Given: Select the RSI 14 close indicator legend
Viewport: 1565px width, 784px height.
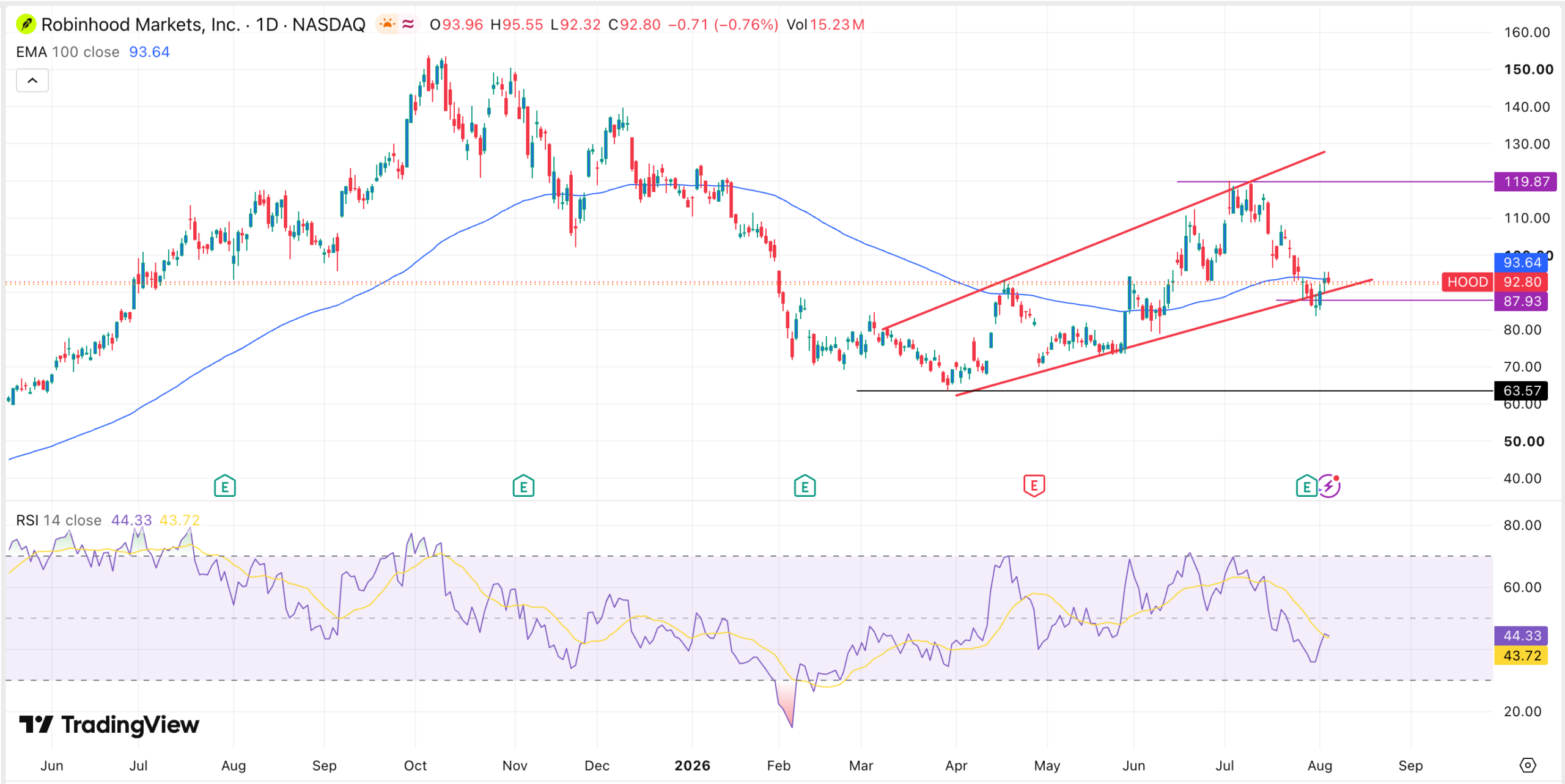Looking at the screenshot, I should (59, 520).
